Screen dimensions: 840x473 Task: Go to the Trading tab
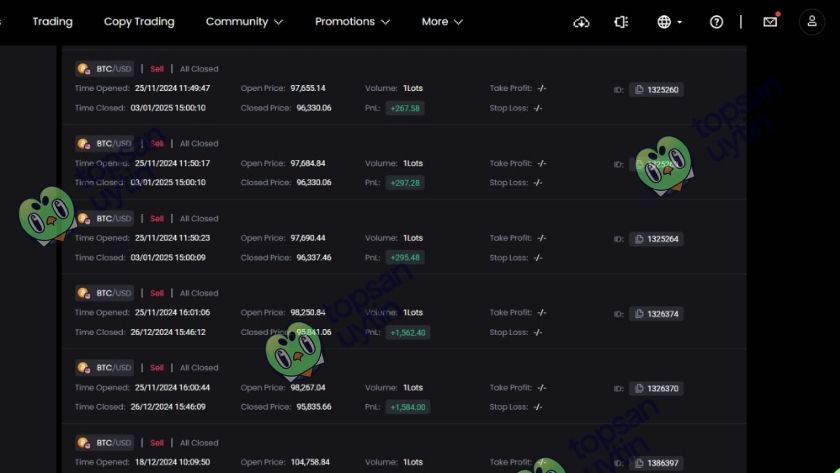[52, 22]
